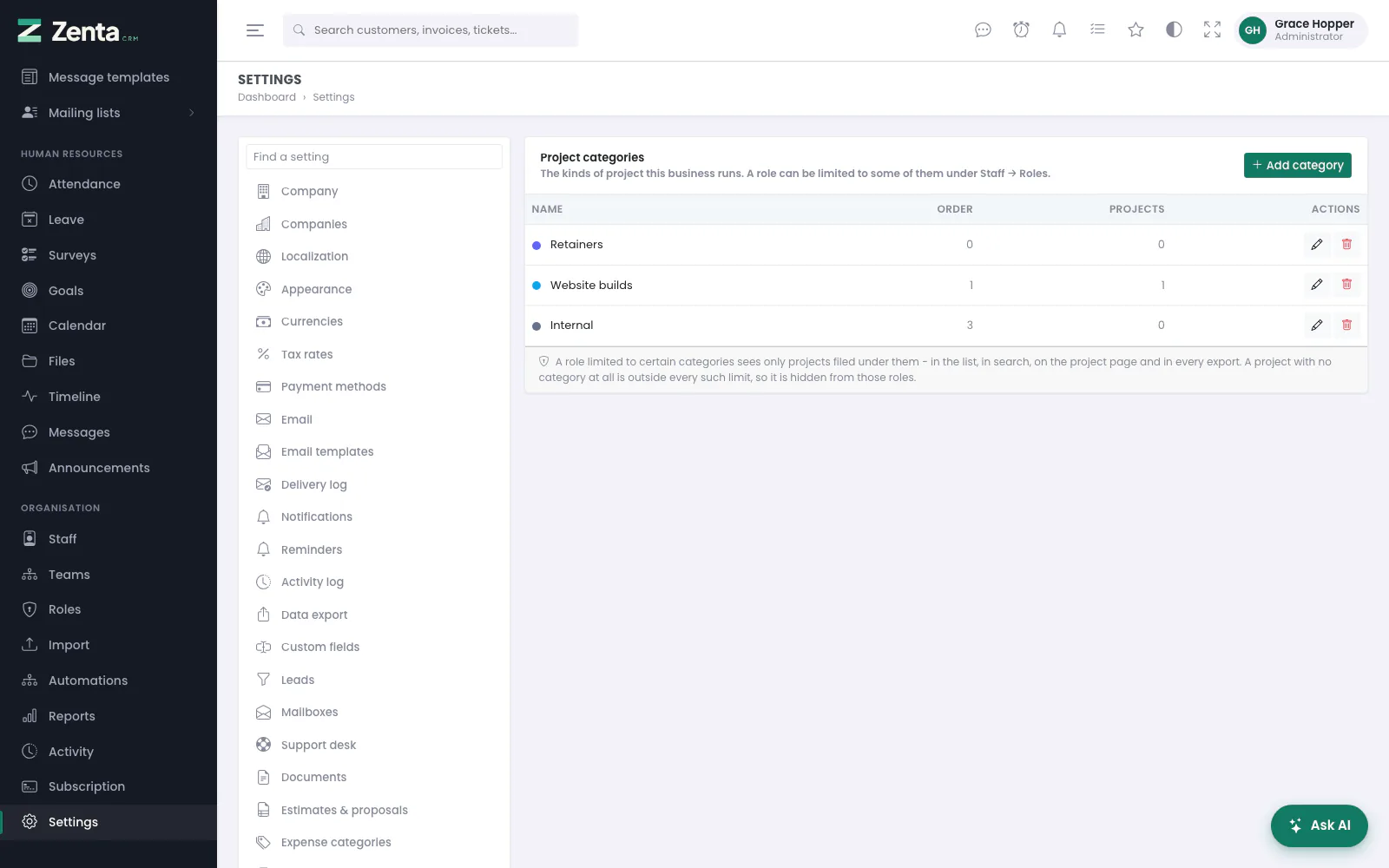Open the alarm clock reminders icon
The image size is (1389, 868).
coord(1021,30)
